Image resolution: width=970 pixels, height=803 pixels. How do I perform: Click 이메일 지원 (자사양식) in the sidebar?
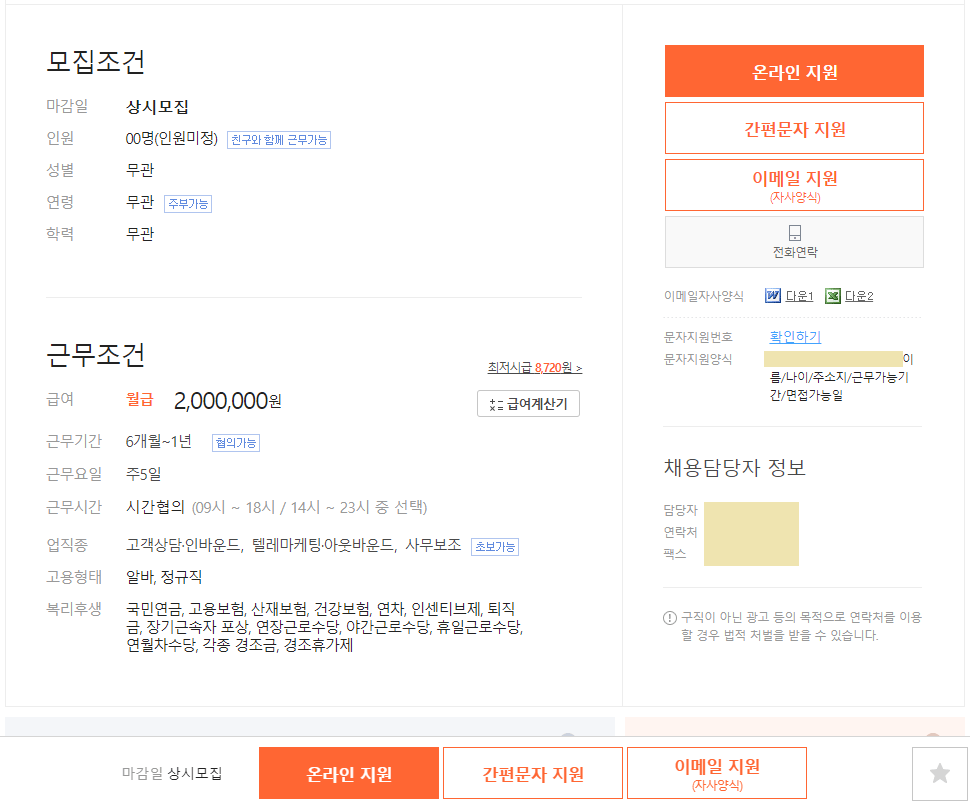[x=793, y=184]
